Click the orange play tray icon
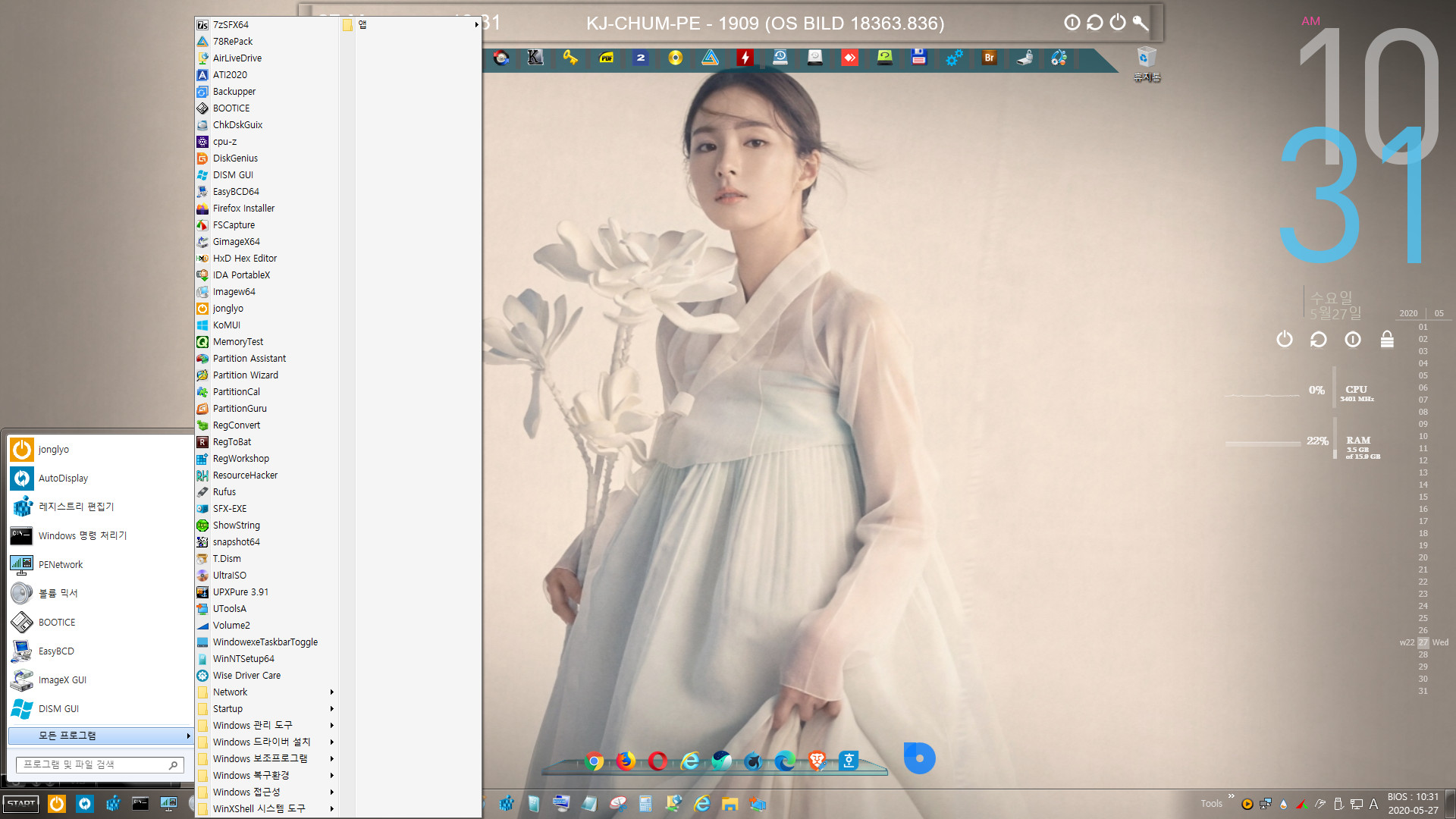The width and height of the screenshot is (1456, 819). [1247, 804]
